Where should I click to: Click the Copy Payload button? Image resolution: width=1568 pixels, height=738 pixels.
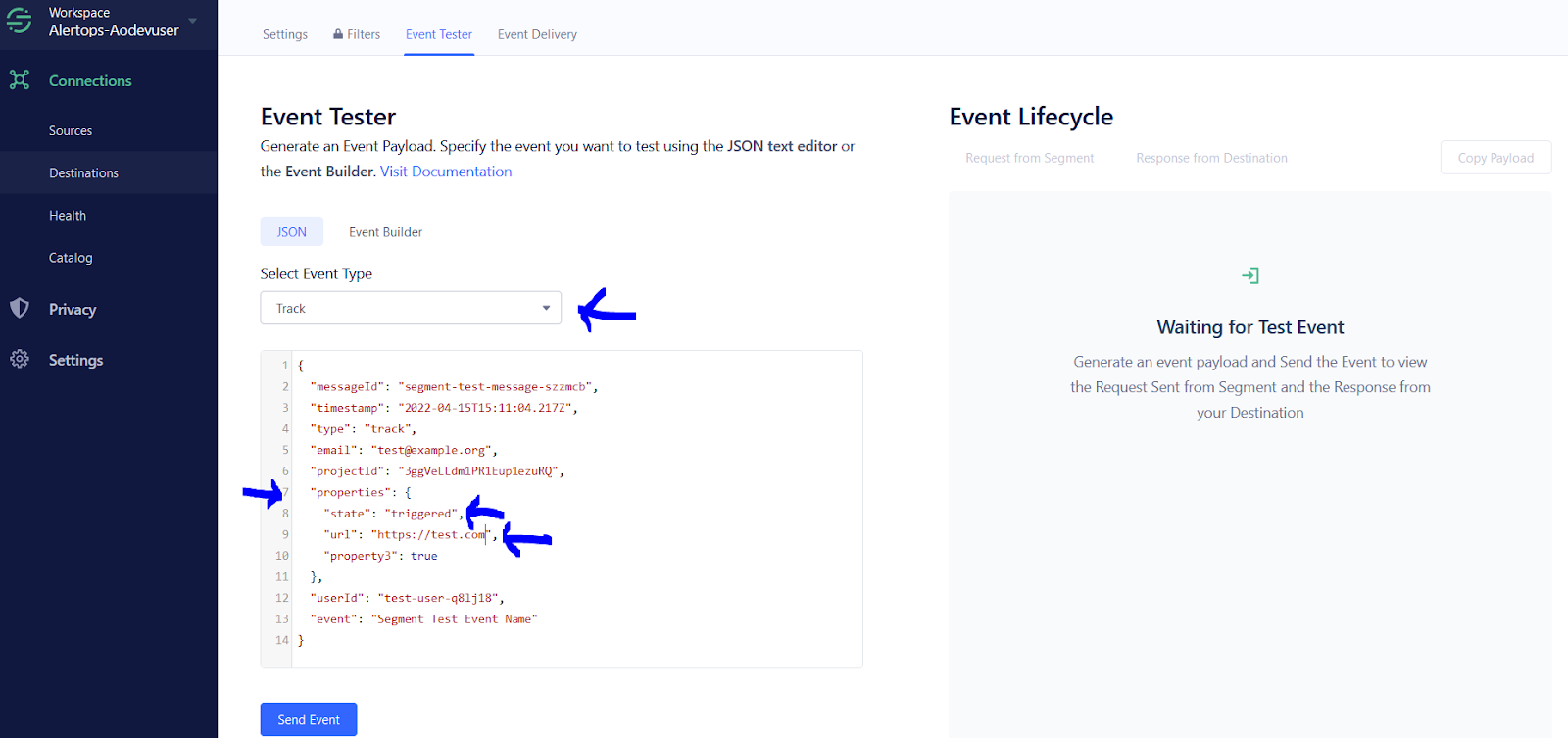[1495, 158]
